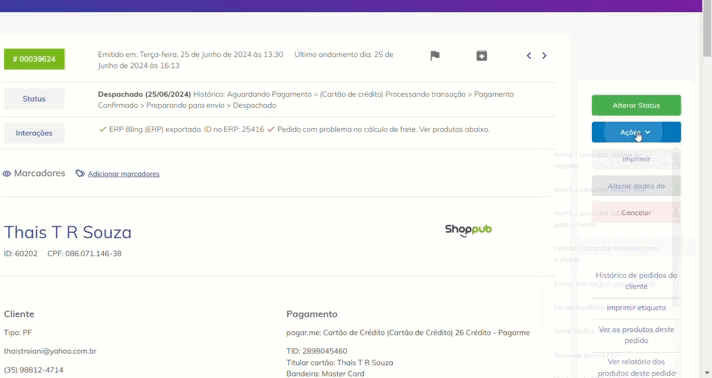The image size is (712, 378).
Task: Click the ERP Bling (ERP) exportado interaction
Action: click(x=181, y=129)
